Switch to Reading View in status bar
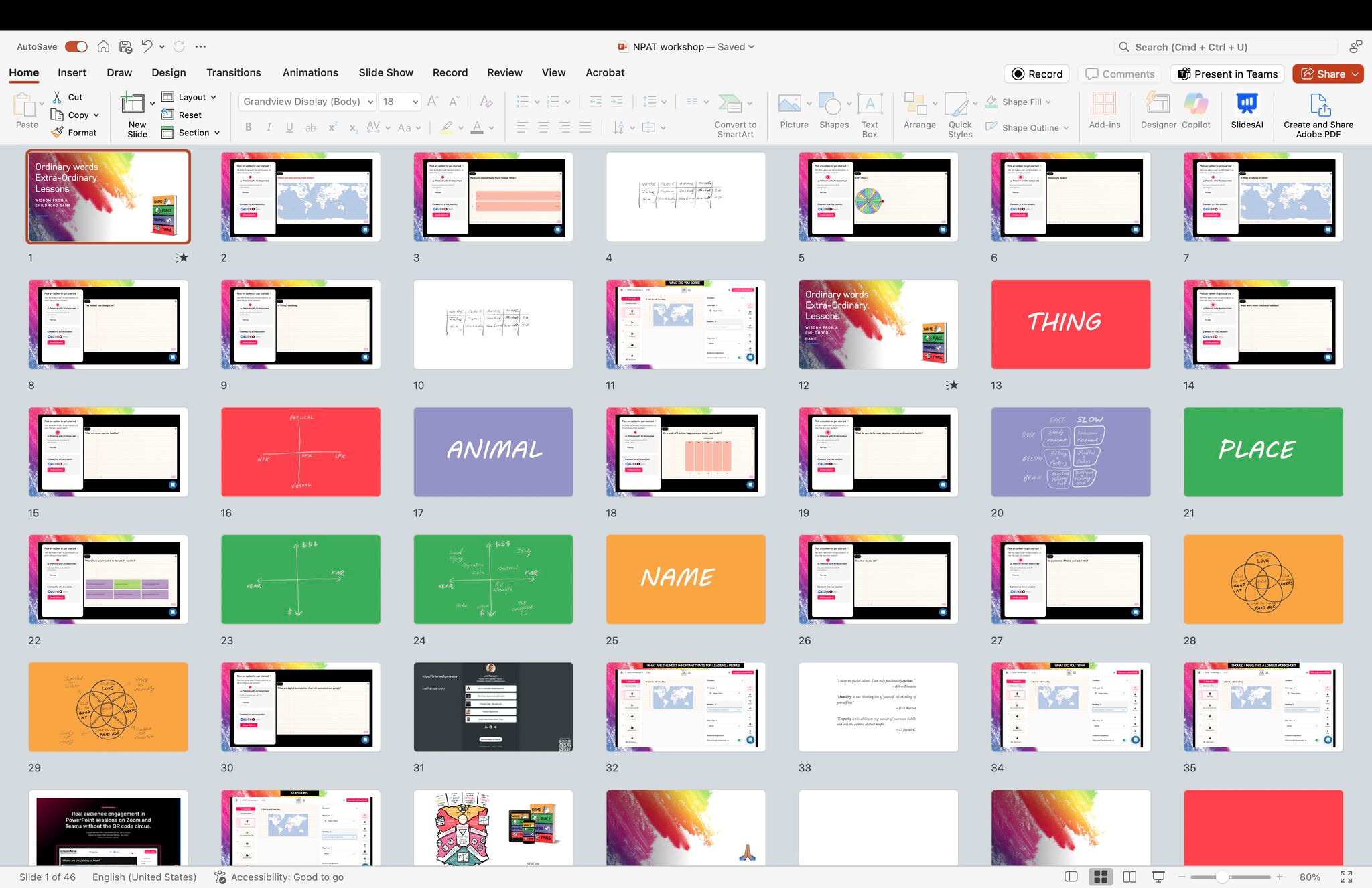 click(1129, 877)
